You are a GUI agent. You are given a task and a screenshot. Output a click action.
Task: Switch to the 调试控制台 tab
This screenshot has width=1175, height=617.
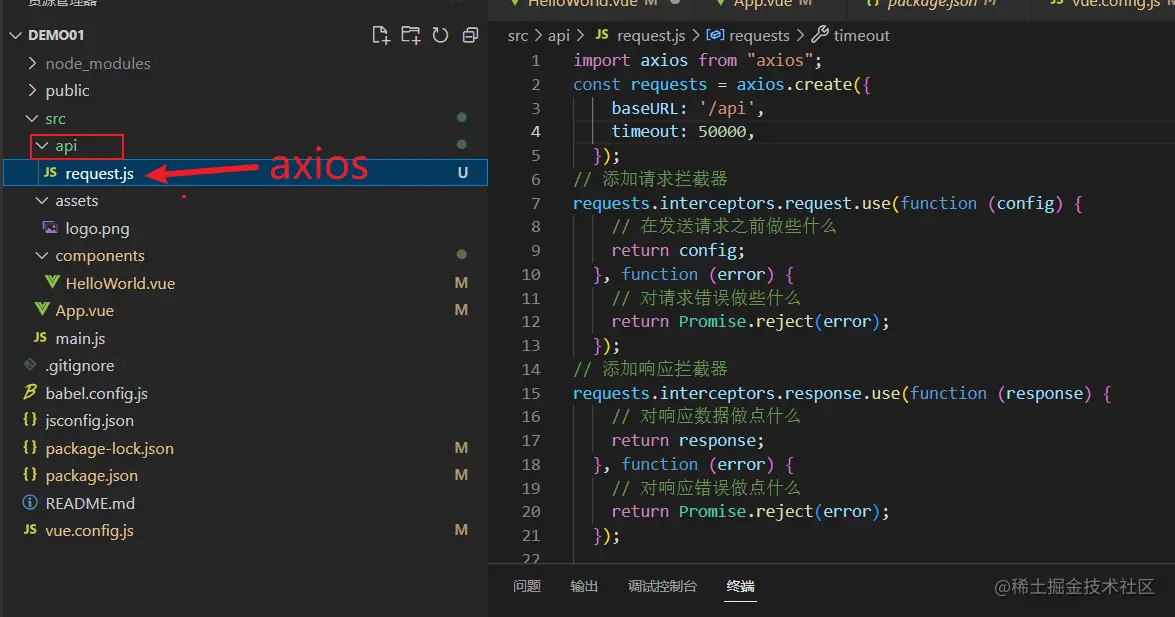662,586
